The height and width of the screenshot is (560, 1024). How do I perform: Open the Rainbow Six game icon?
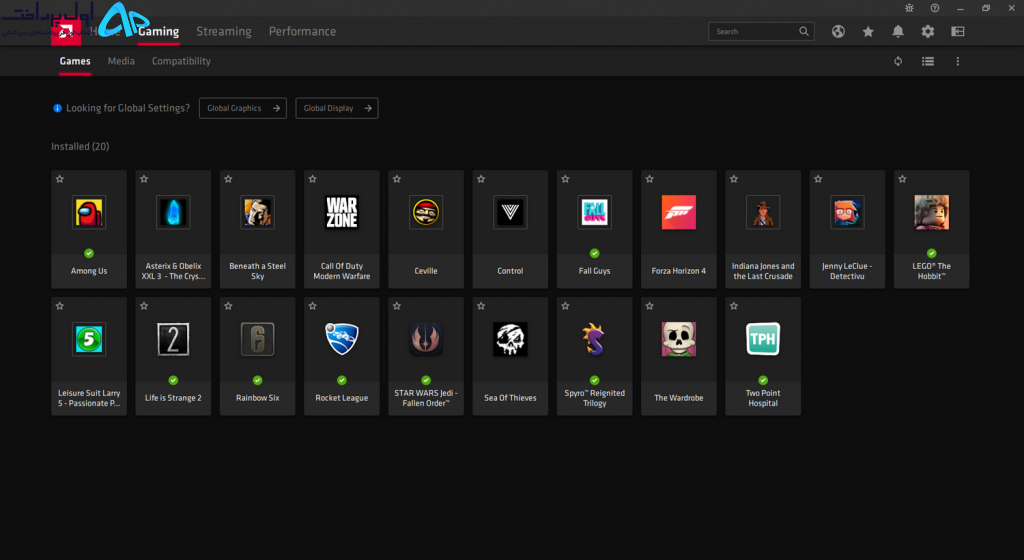[257, 339]
